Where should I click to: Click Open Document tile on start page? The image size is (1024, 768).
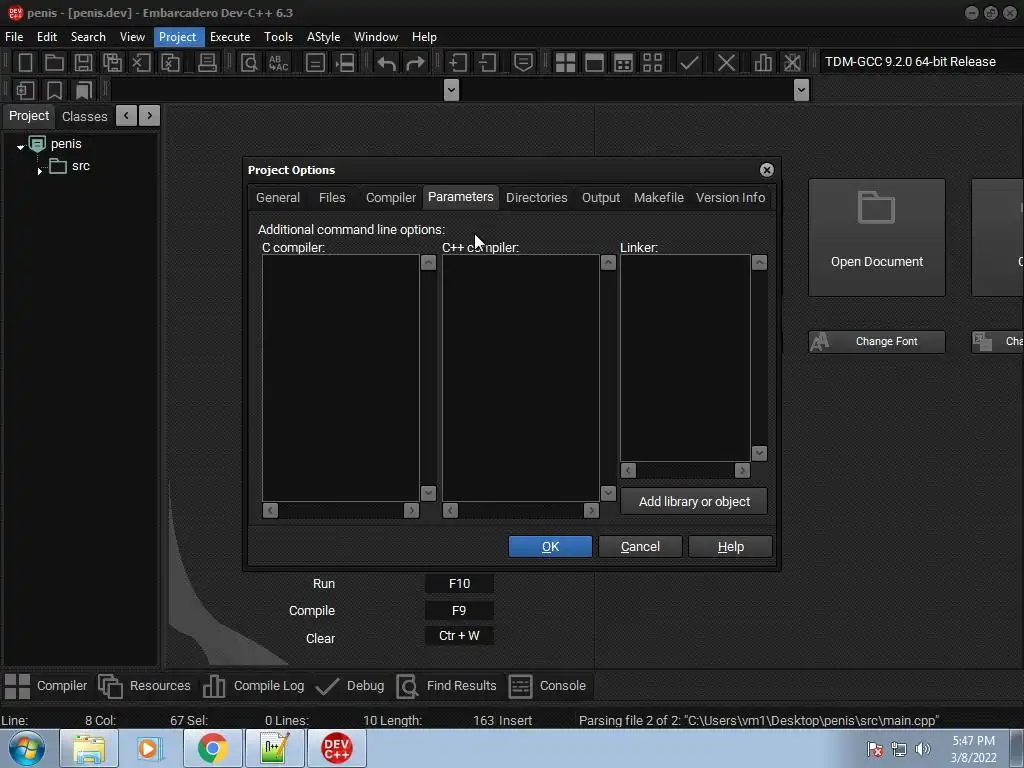[x=876, y=238]
